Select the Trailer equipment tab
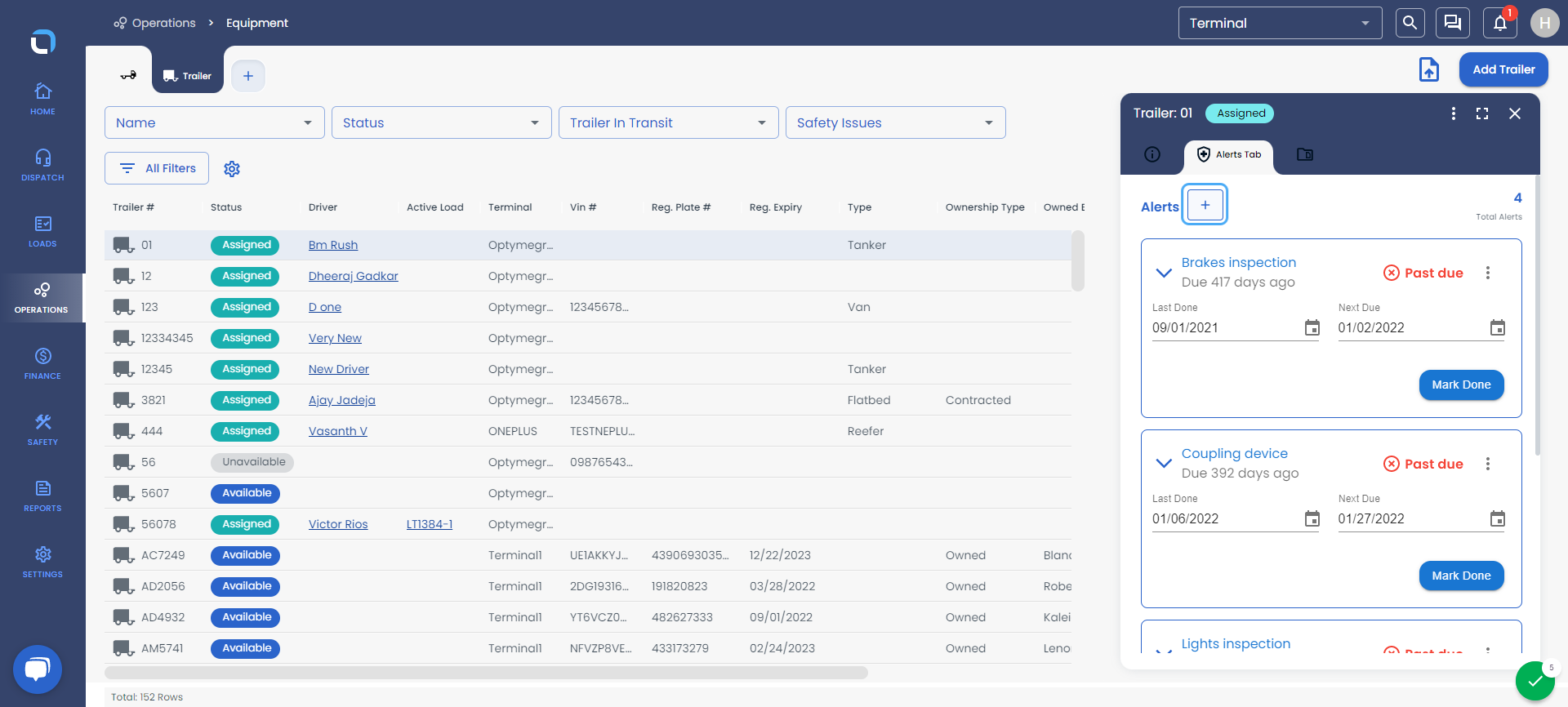 tap(188, 76)
